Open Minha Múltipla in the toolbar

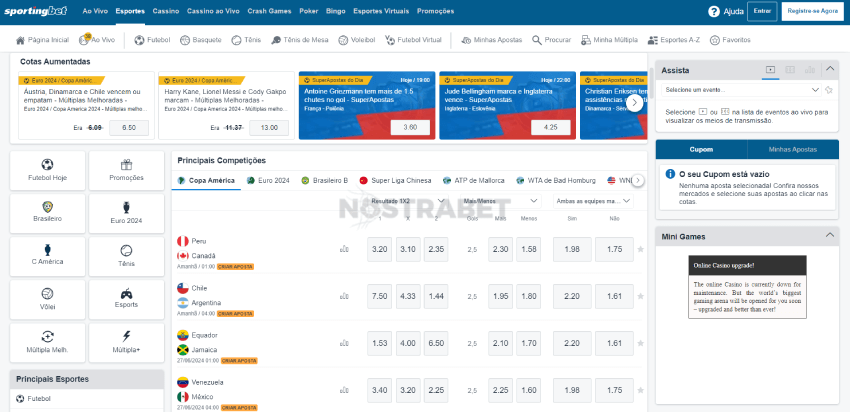click(609, 40)
